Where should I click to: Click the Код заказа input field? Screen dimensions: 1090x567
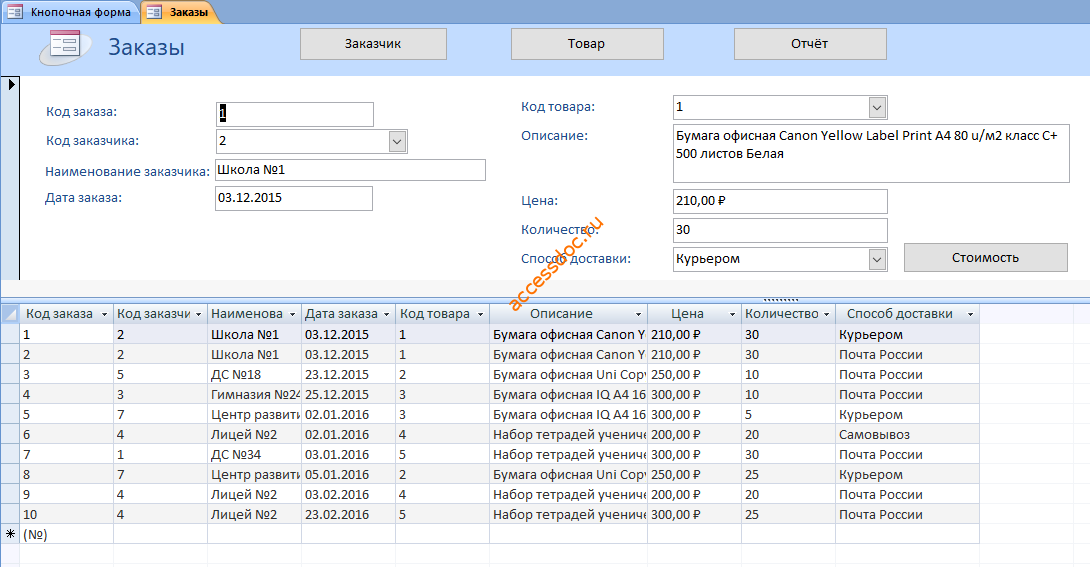[x=295, y=114]
